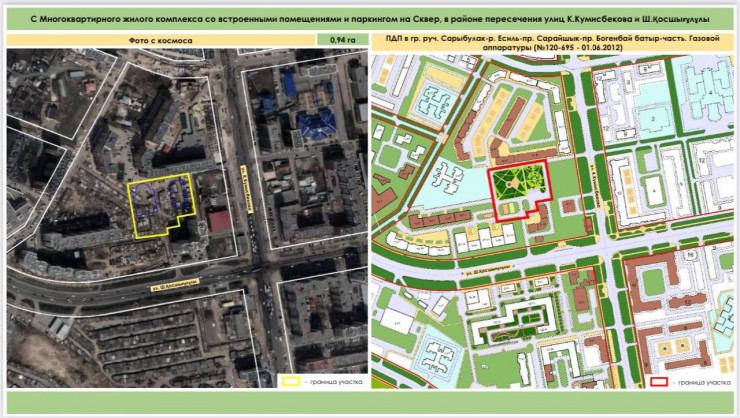Click the red-roofed building beside the yellow outline

[221, 221]
